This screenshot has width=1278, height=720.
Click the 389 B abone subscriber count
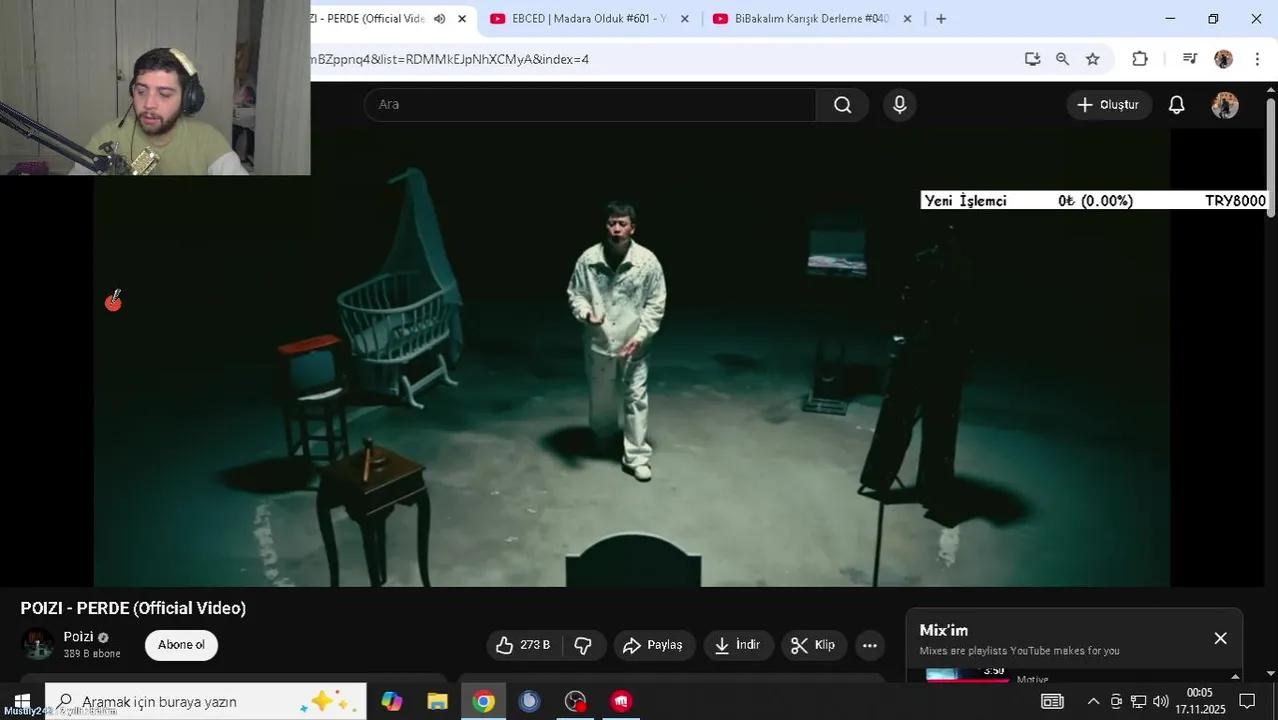pos(92,654)
